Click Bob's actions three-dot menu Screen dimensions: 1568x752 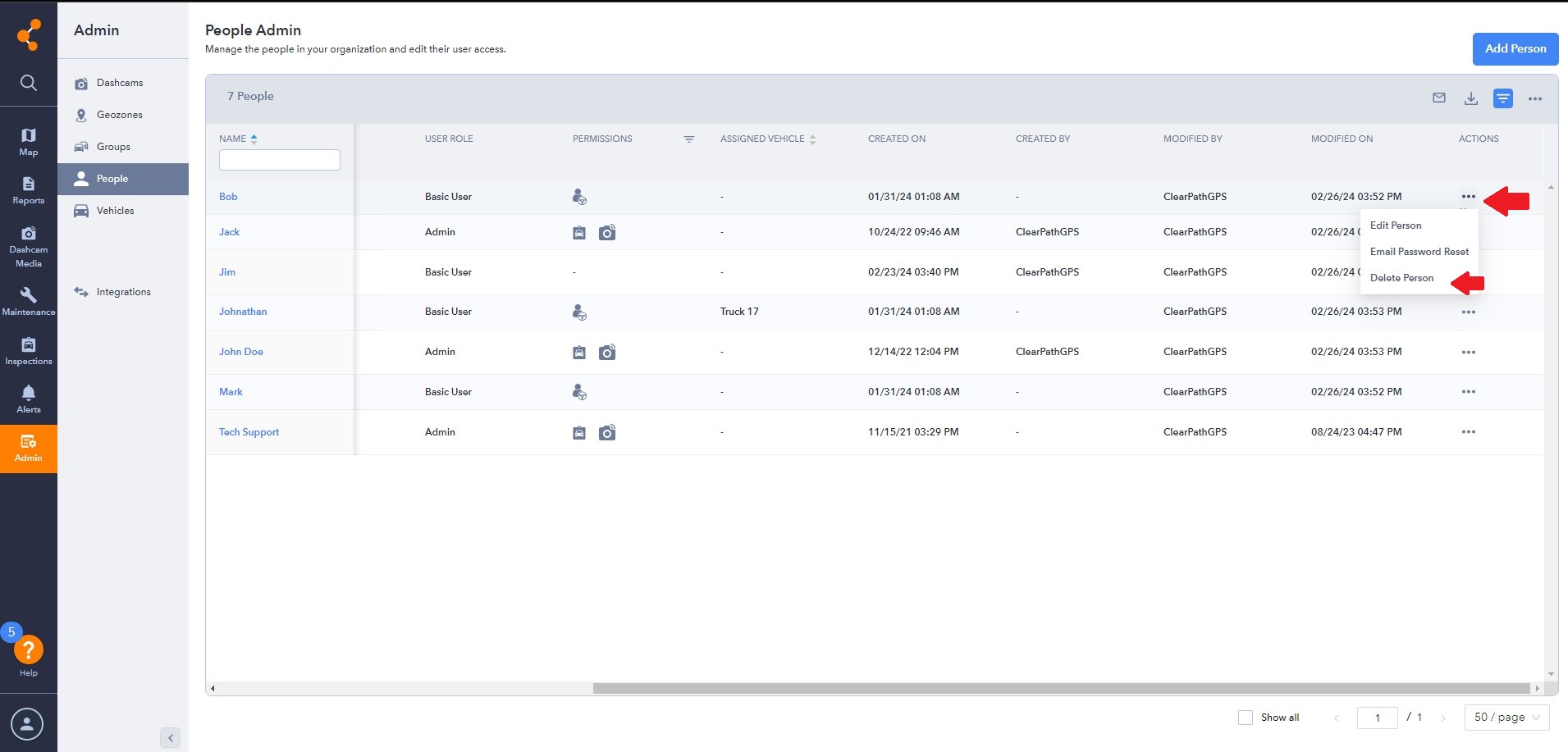tap(1469, 196)
